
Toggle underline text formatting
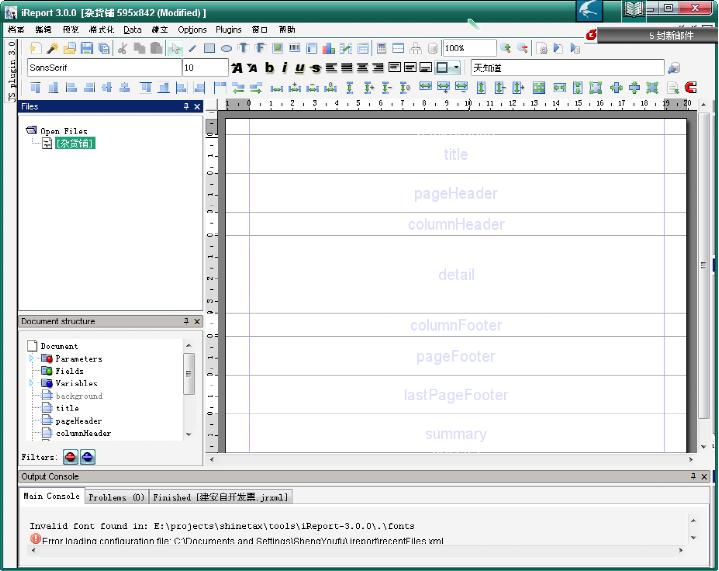tap(299, 68)
